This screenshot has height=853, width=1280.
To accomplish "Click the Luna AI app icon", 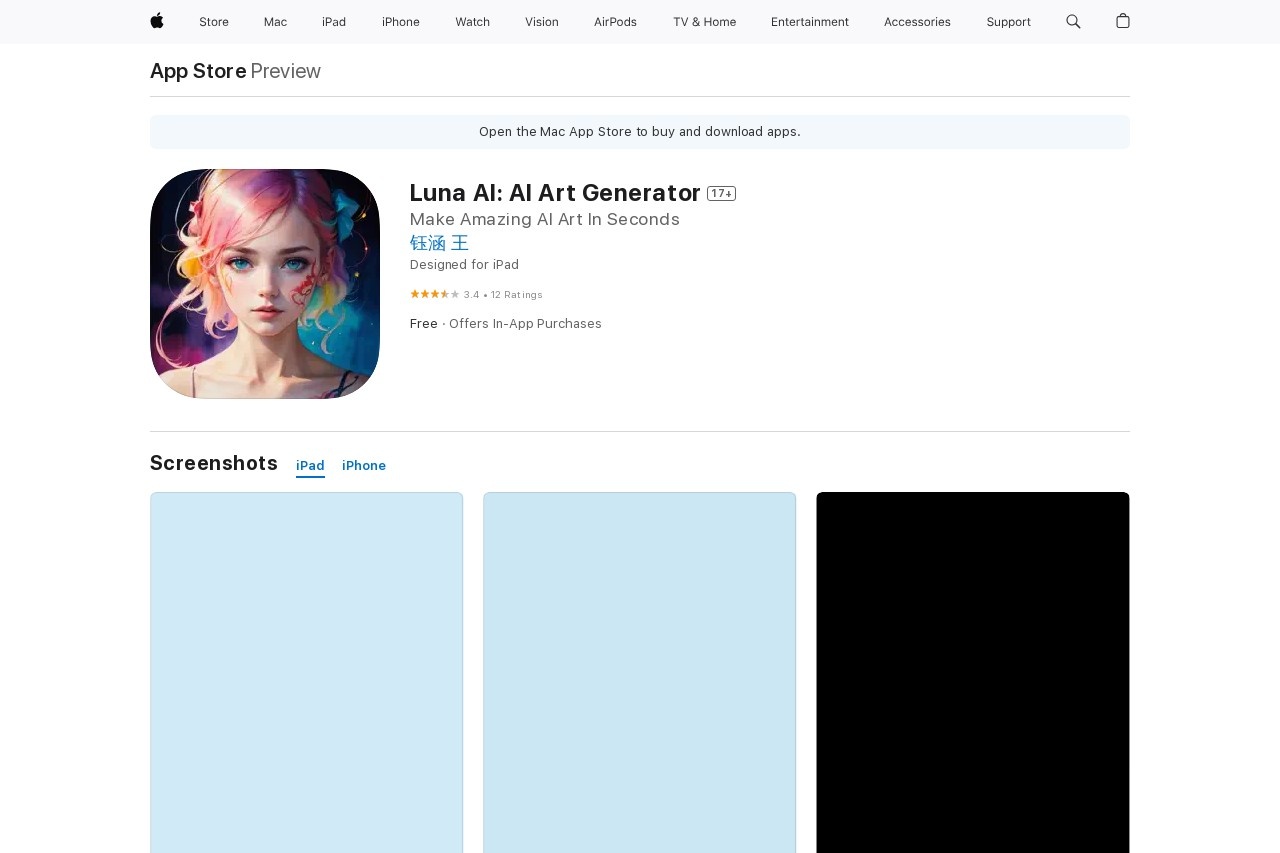I will tap(265, 284).
